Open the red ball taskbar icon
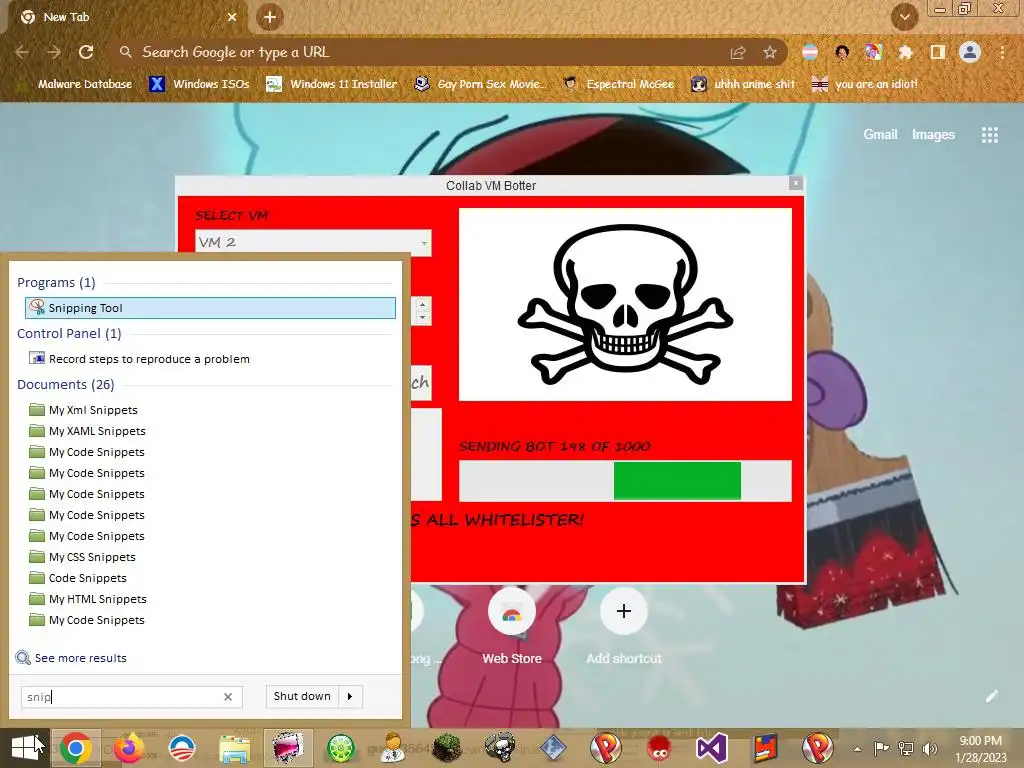This screenshot has width=1024, height=768. (659, 748)
